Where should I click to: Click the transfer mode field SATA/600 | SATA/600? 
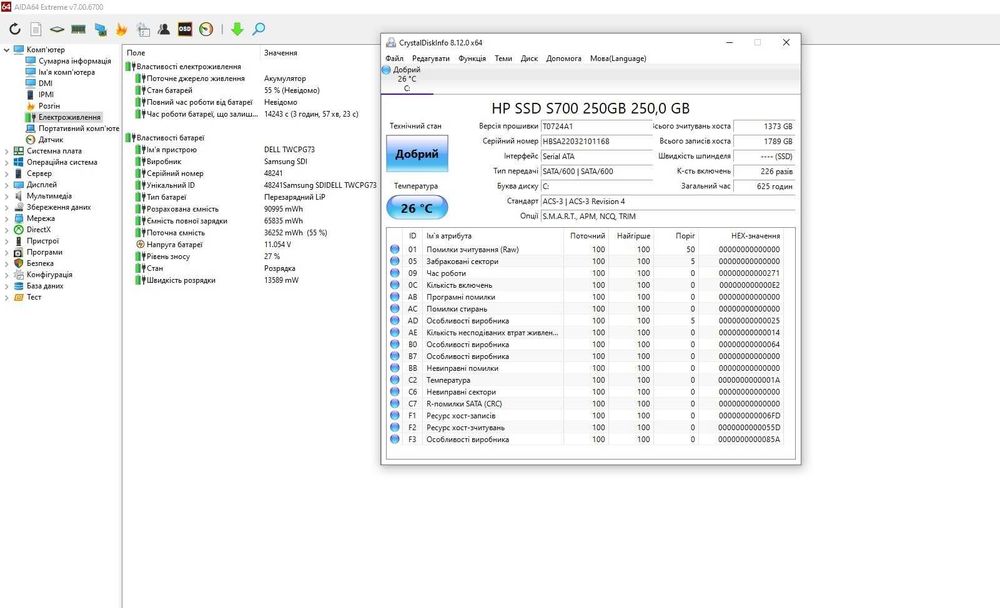596,171
